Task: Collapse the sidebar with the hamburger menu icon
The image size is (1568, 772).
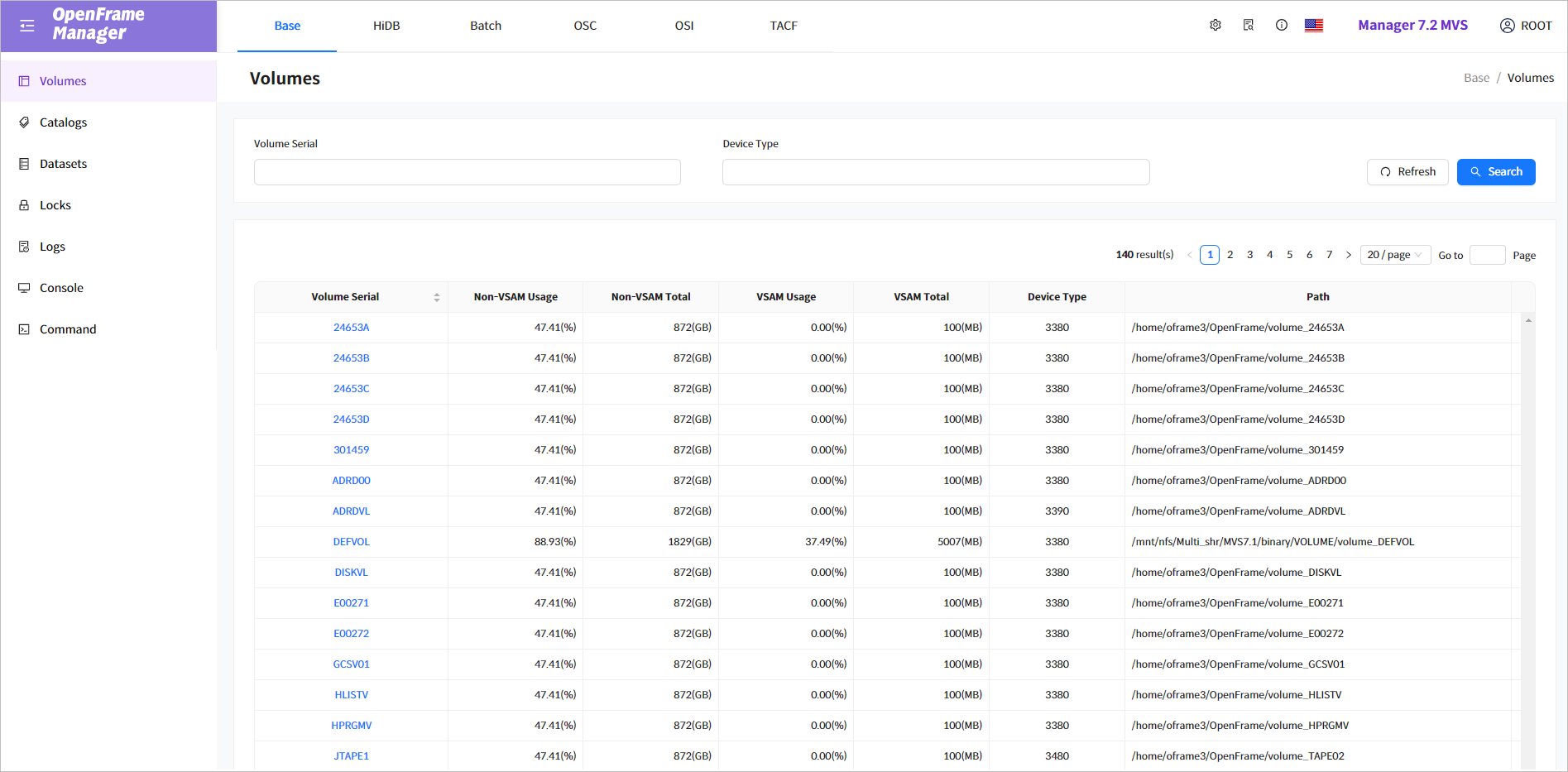Action: pyautogui.click(x=27, y=26)
